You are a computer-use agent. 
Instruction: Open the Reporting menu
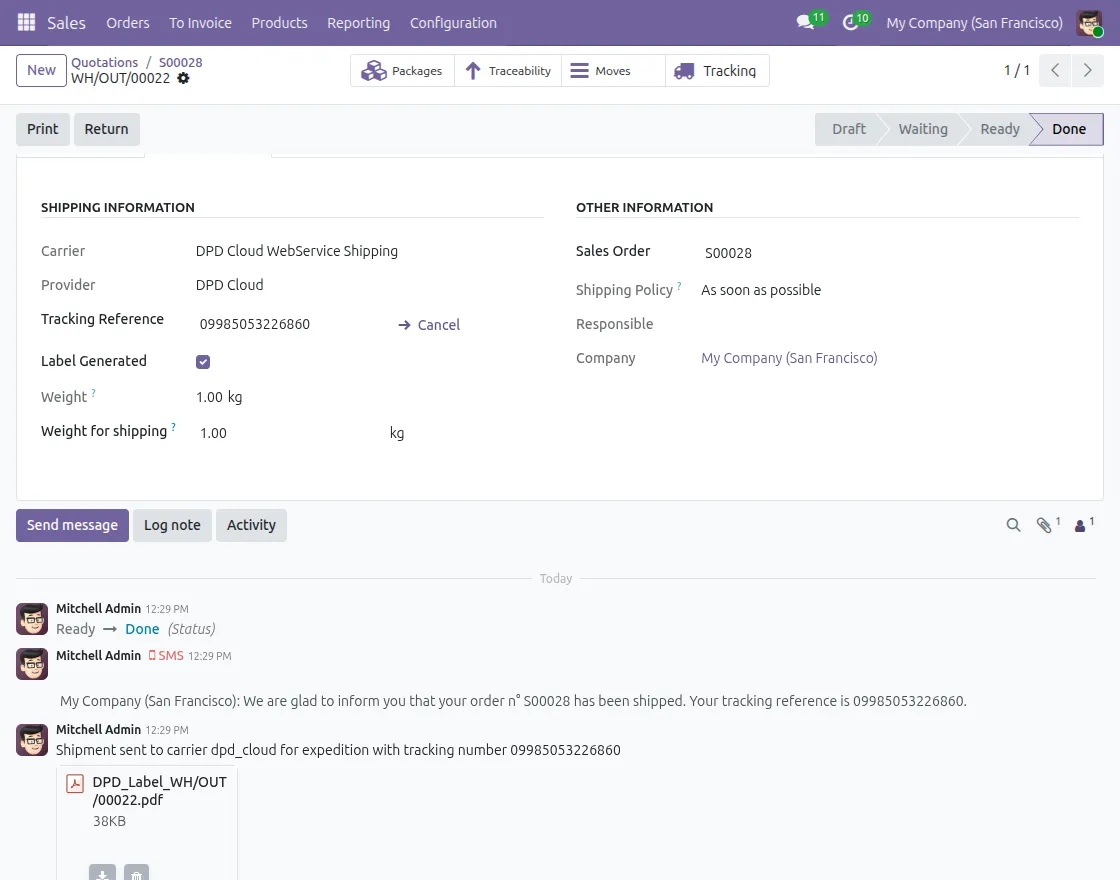pyautogui.click(x=358, y=22)
